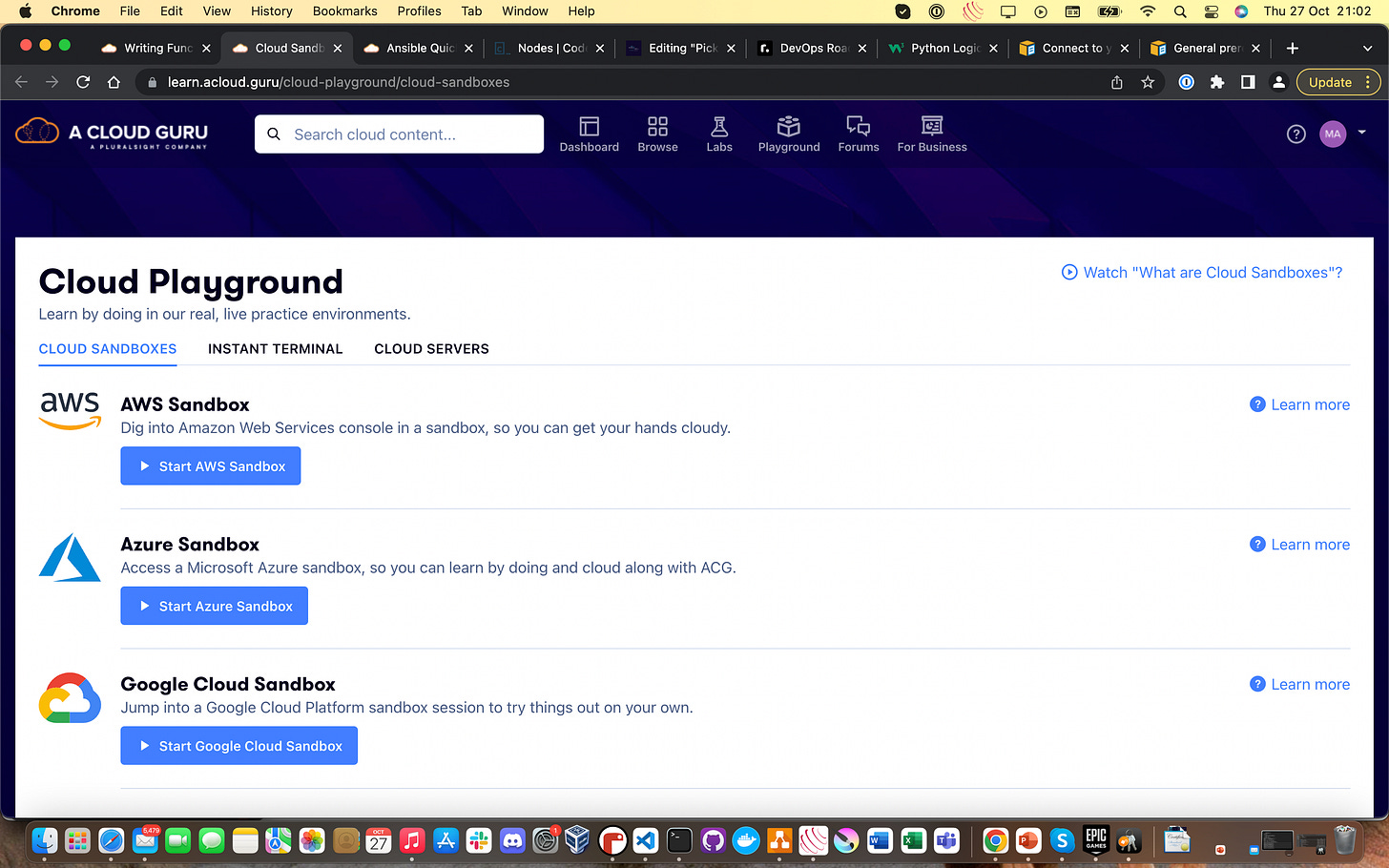Open Finder from the Dock
This screenshot has height=868, width=1389.
[45, 840]
